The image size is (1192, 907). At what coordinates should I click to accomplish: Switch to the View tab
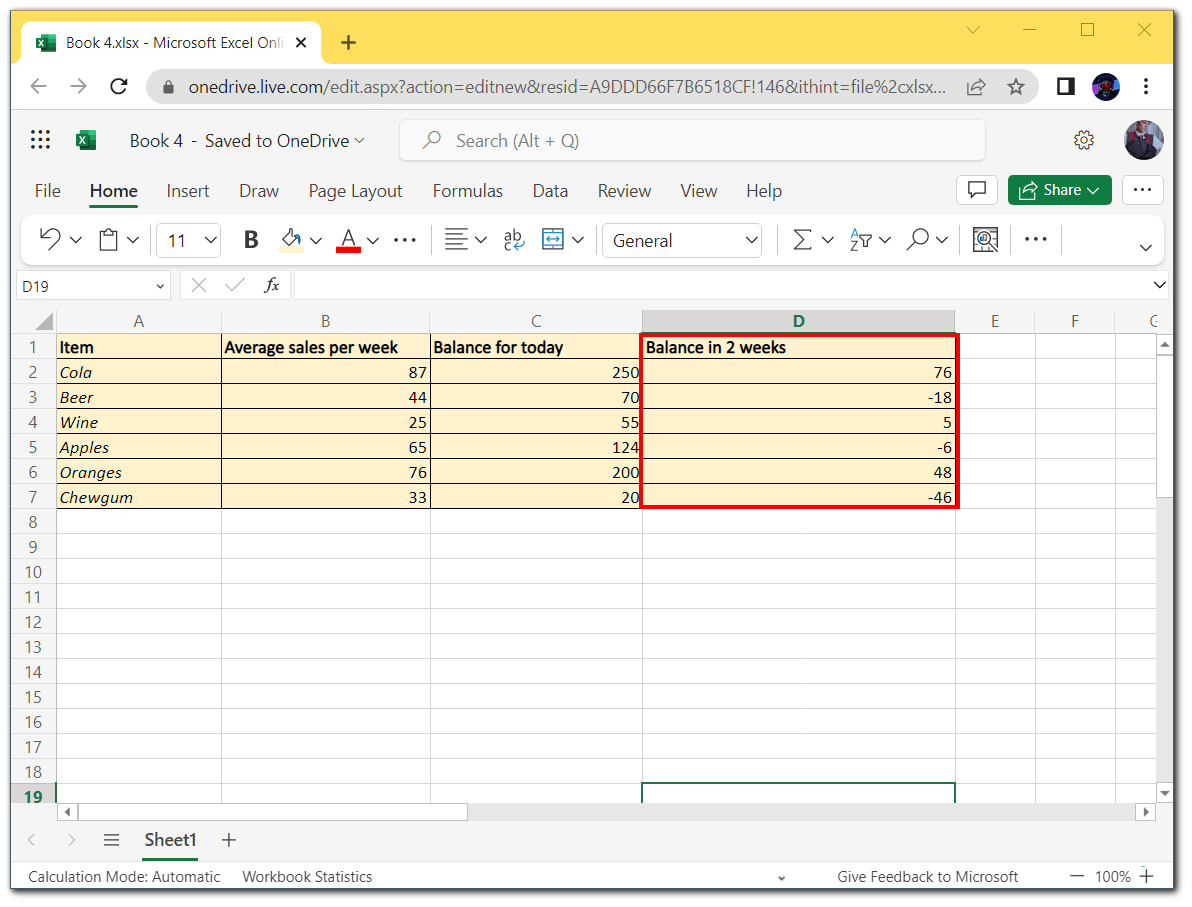699,190
